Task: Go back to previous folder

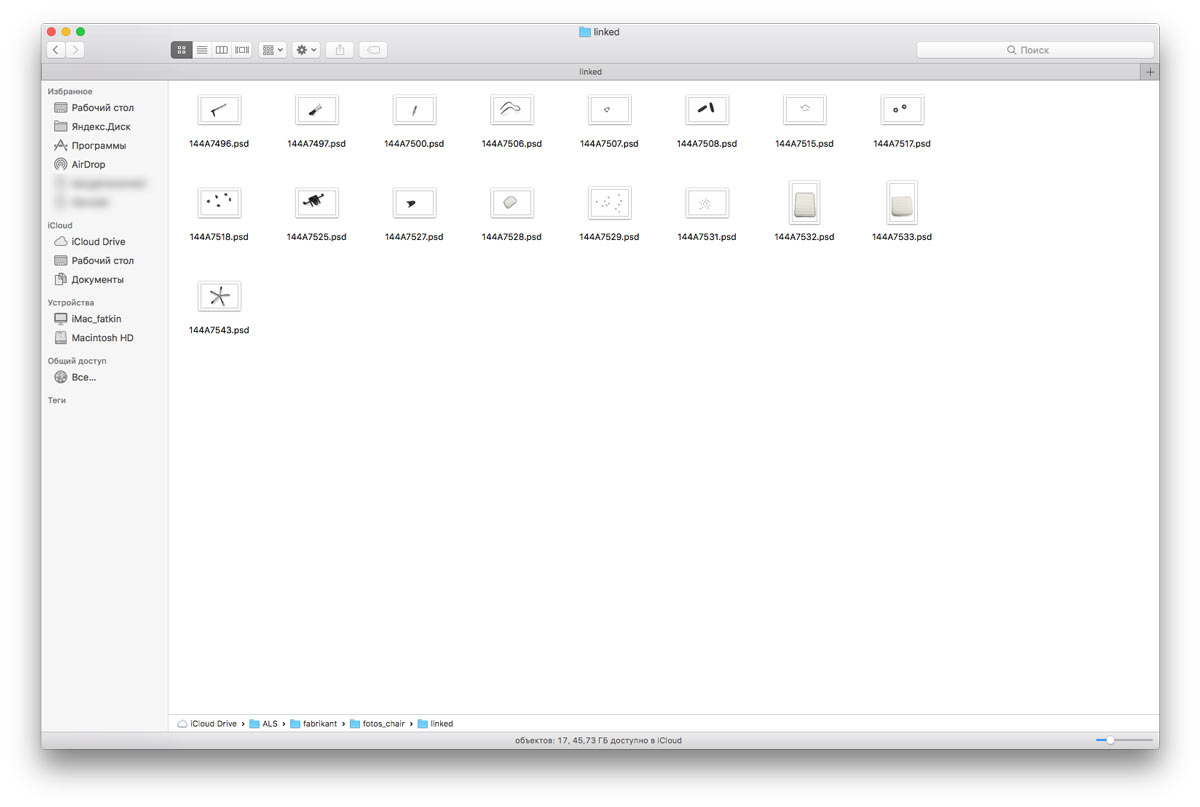Action: coord(56,50)
